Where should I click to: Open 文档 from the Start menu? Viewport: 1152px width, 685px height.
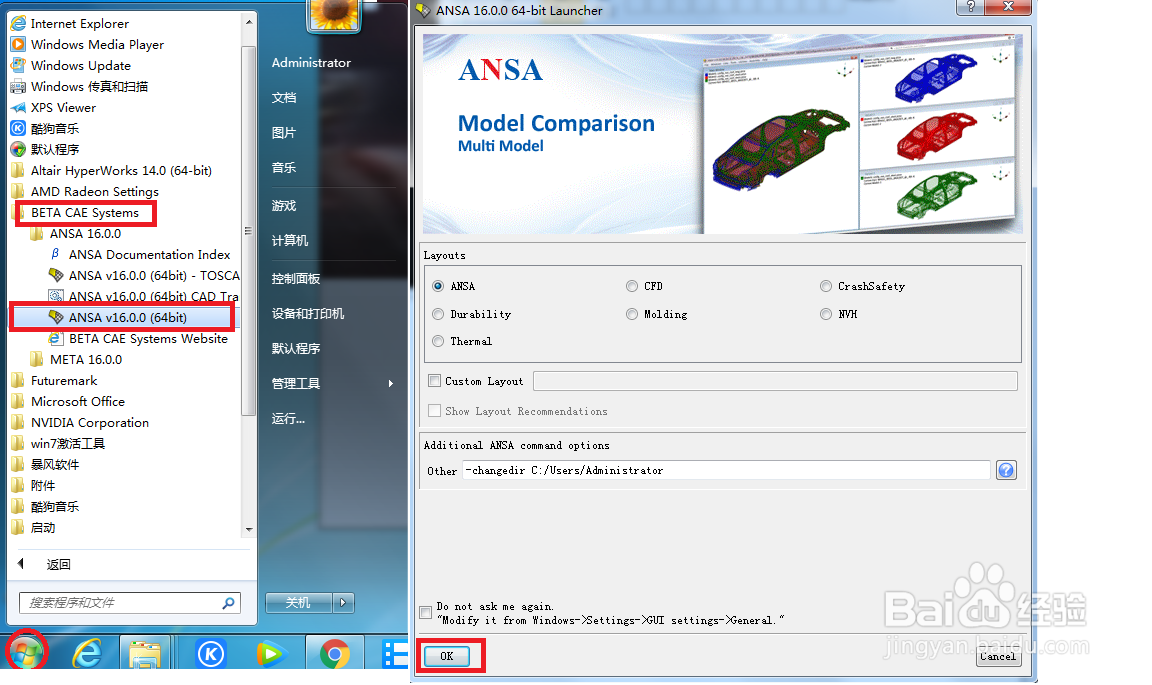(x=284, y=98)
